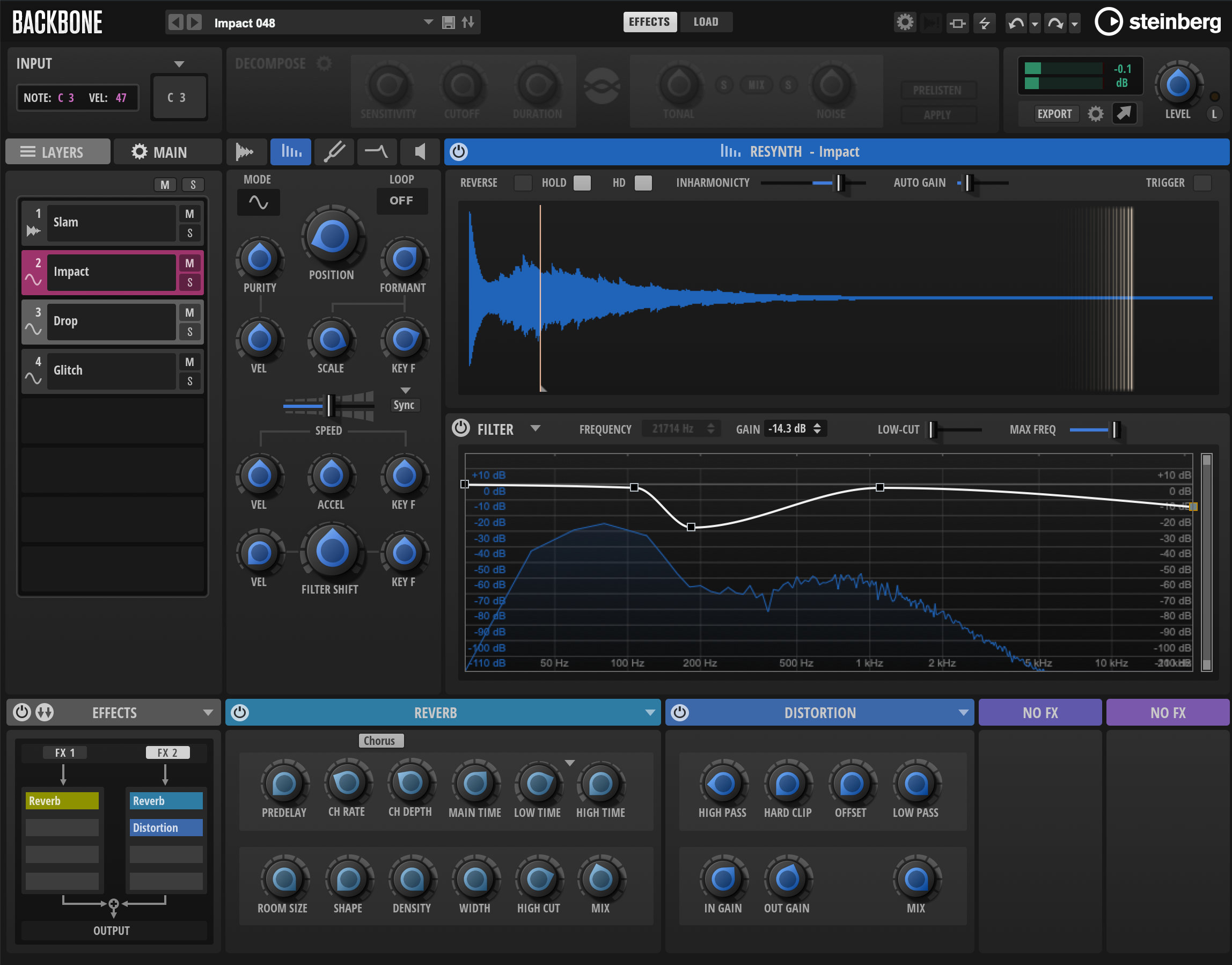
Task: Click the speaker audition icon
Action: 419,151
